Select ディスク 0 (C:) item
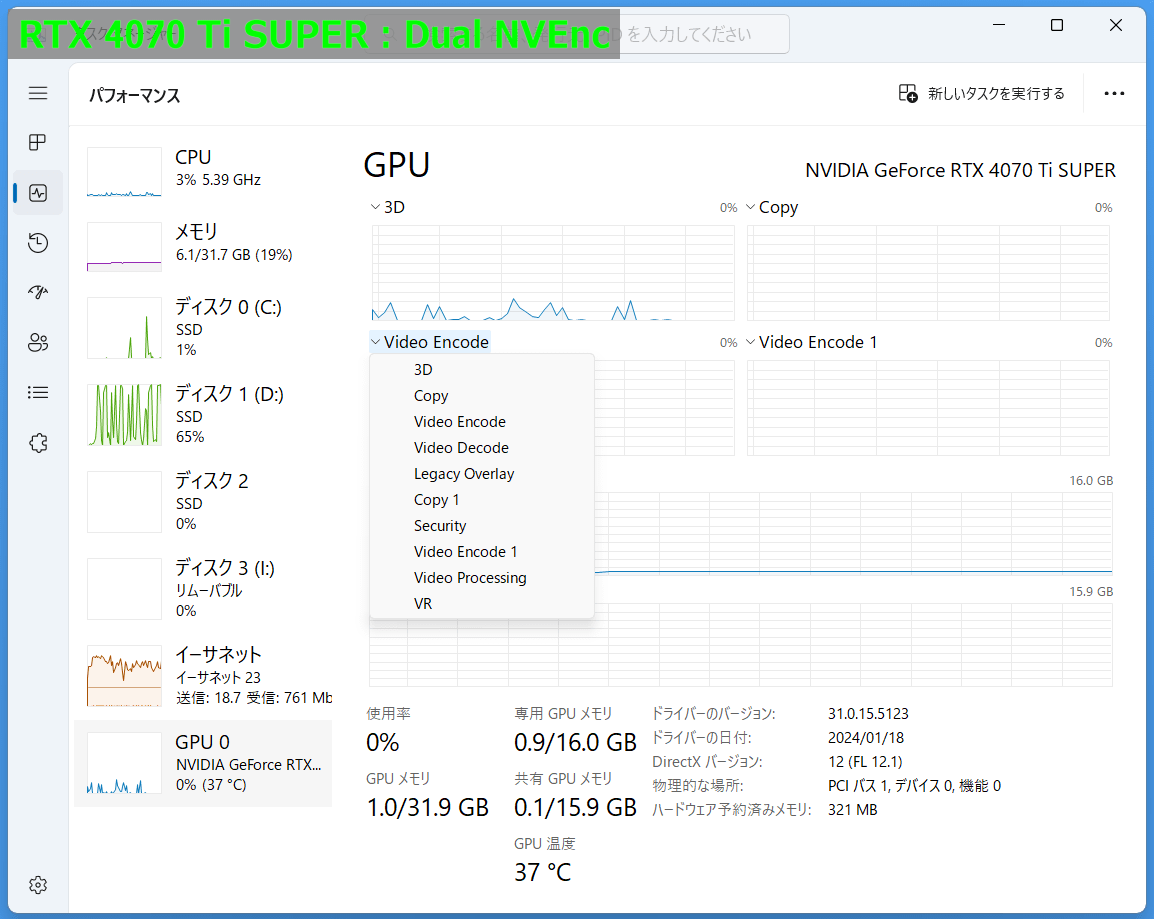 (x=203, y=327)
